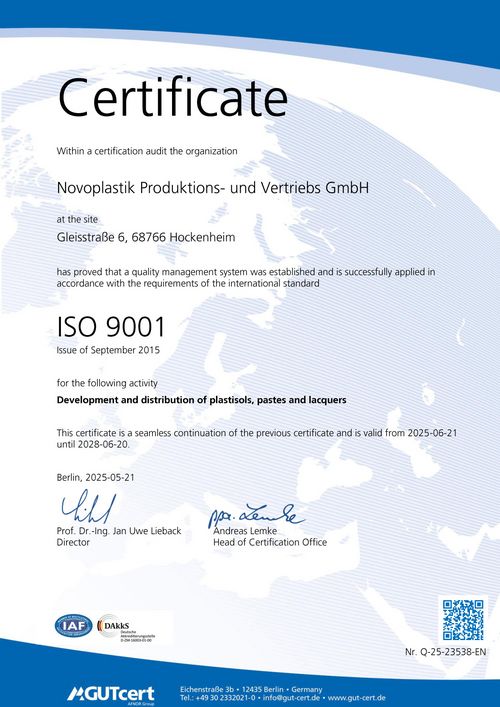Click 'Berlin, 2025-05-21' date line
Screen dimensions: 500x707
pyautogui.click(x=96, y=477)
